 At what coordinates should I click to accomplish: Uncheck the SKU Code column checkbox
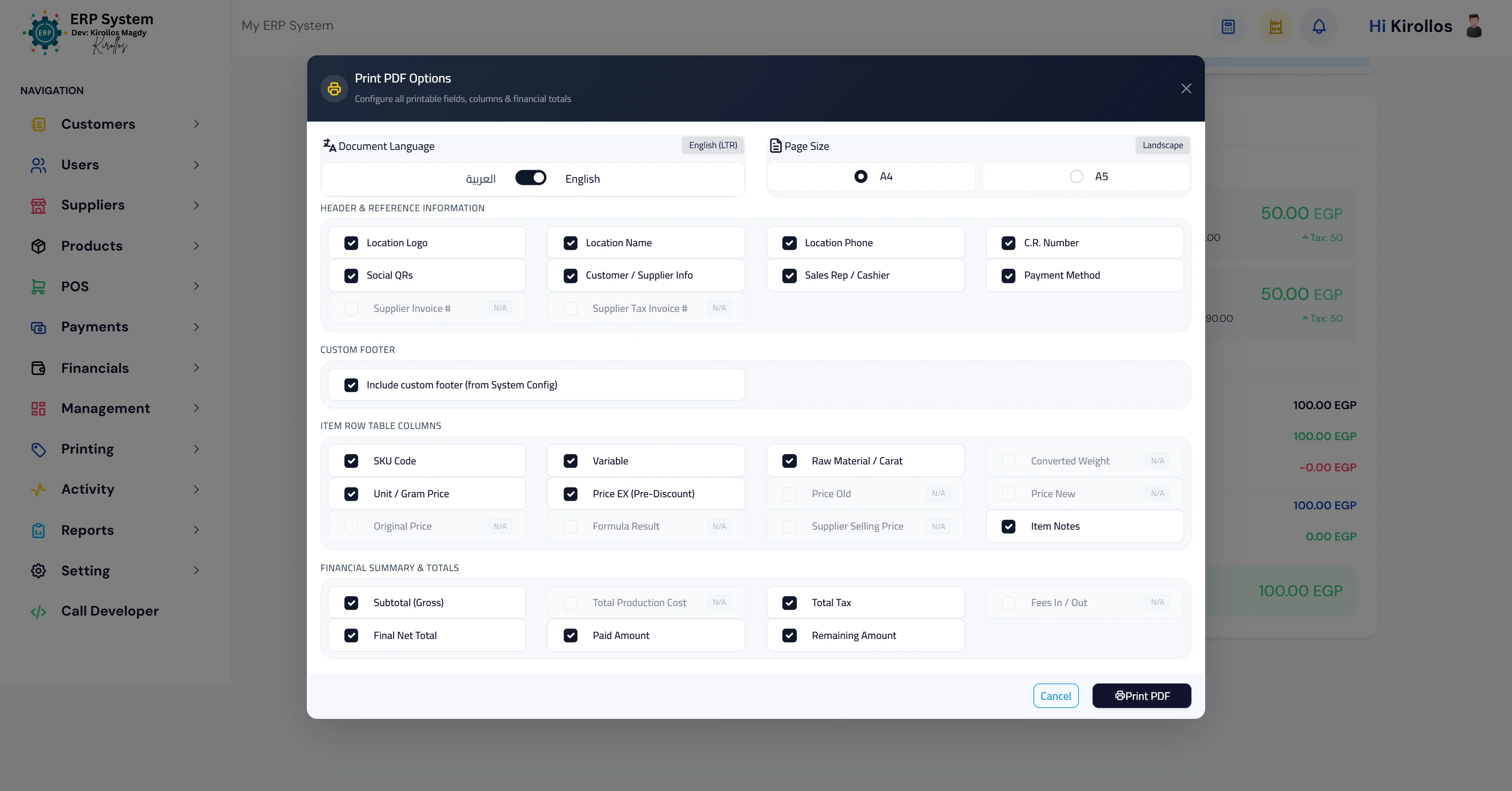351,461
